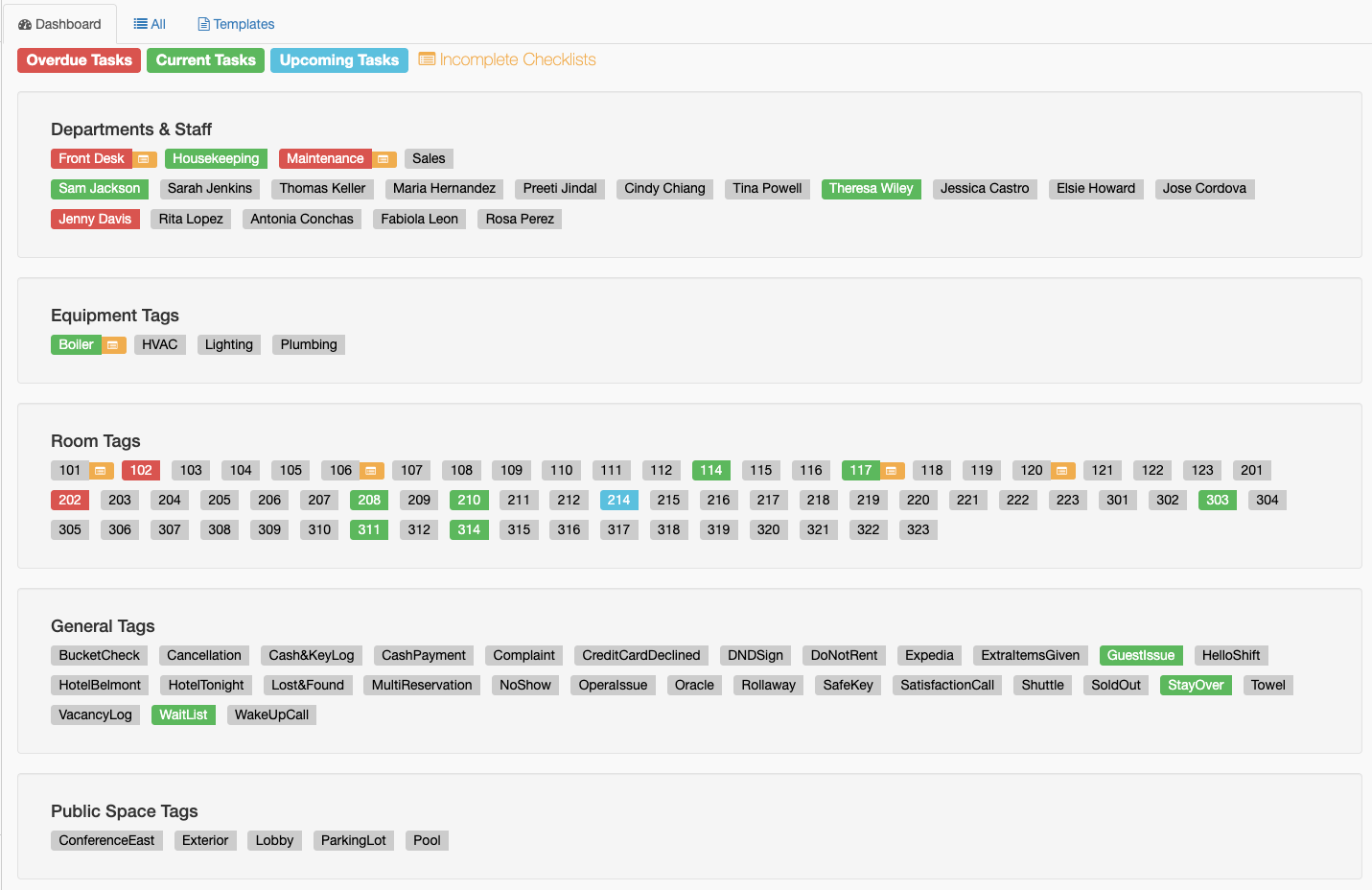Select the BucketCheck tag
1372x890 pixels.
click(99, 656)
